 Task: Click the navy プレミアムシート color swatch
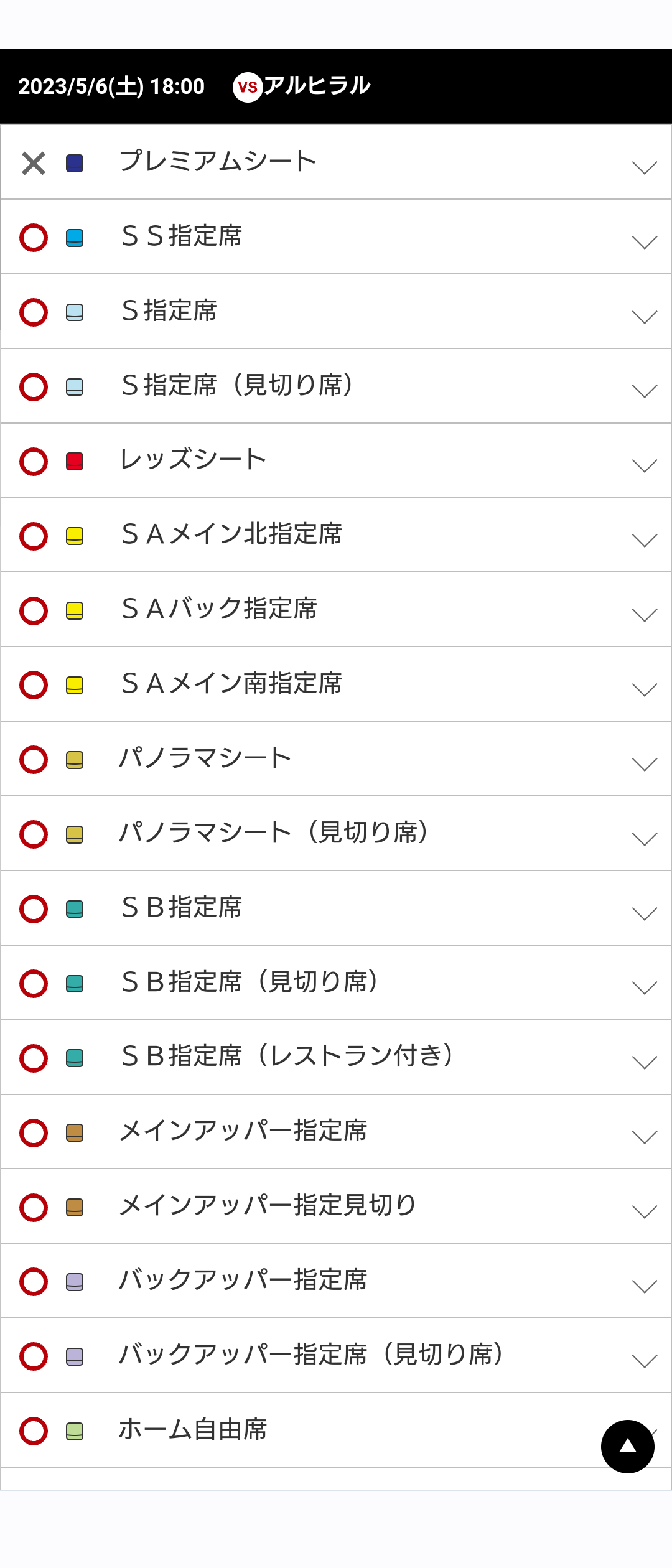click(x=75, y=164)
